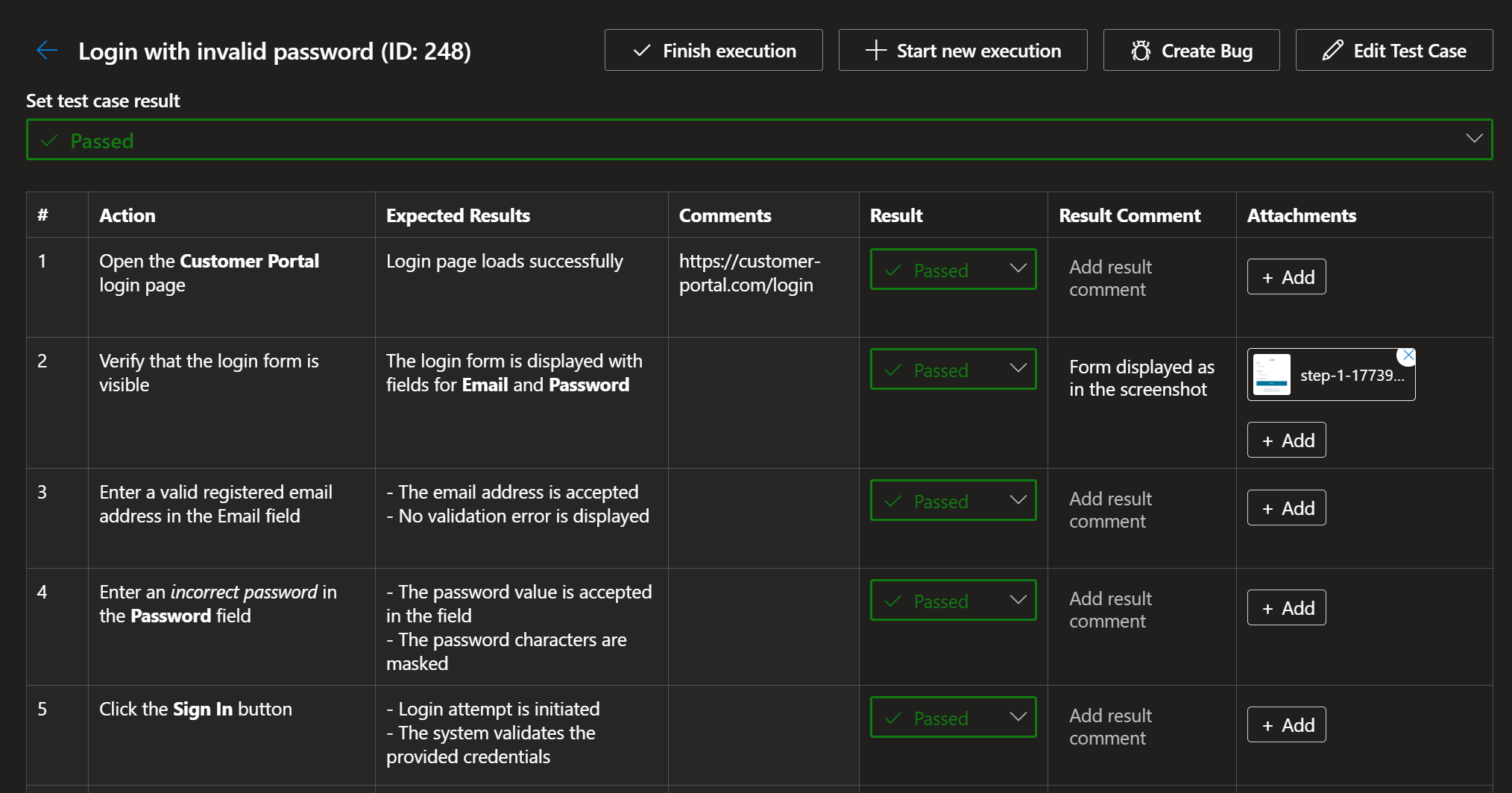Expand the Set test case result dropdown
1512x793 pixels.
point(759,139)
